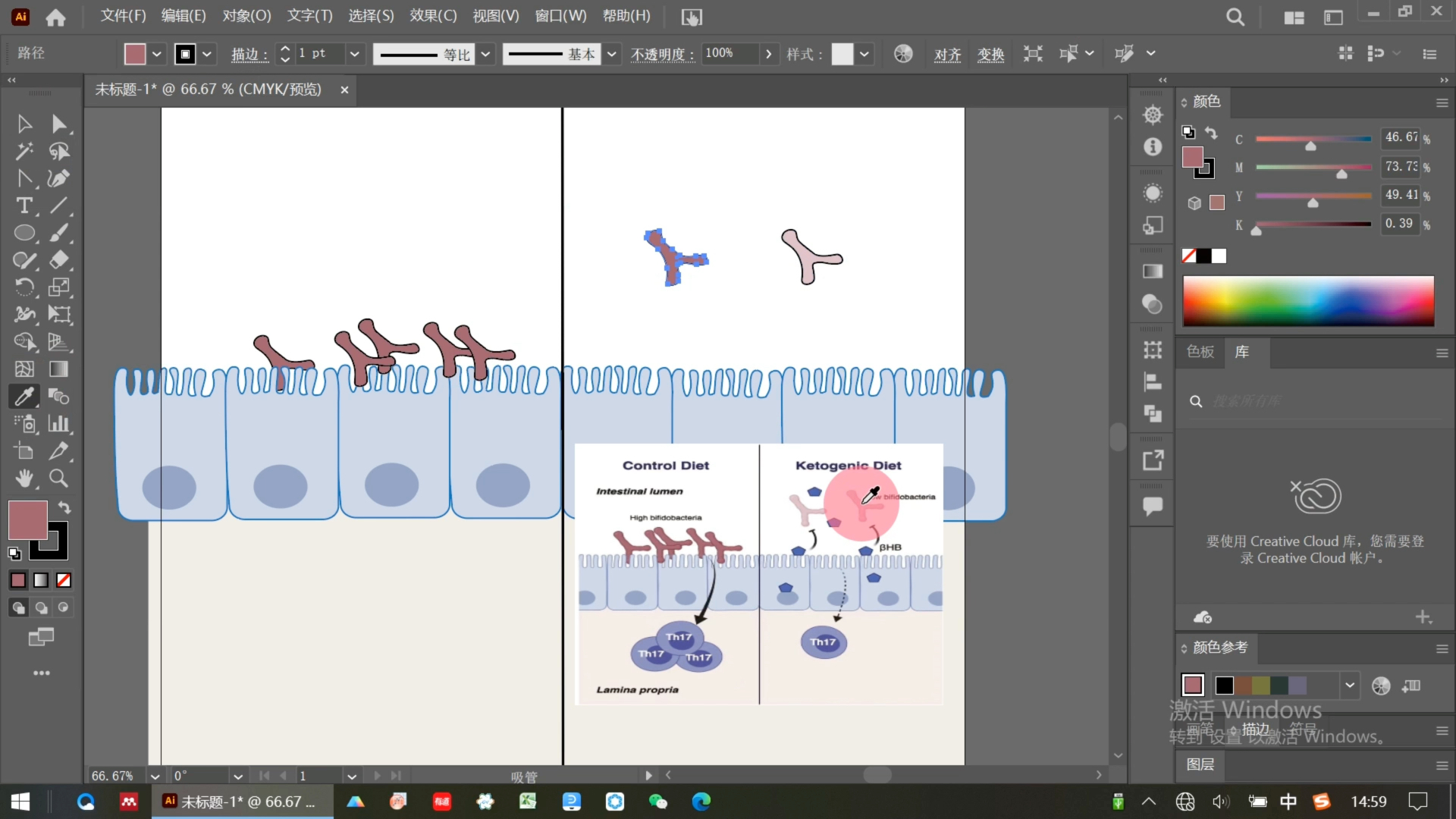This screenshot has height=819, width=1456.
Task: Select the Pen tool
Action: [59, 178]
